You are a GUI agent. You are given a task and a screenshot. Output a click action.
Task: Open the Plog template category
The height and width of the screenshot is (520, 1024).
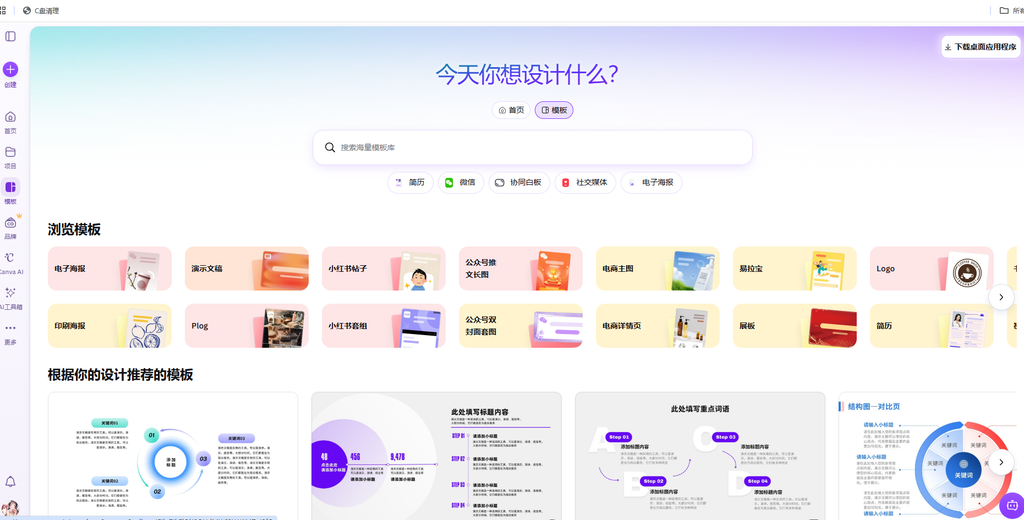pos(247,325)
